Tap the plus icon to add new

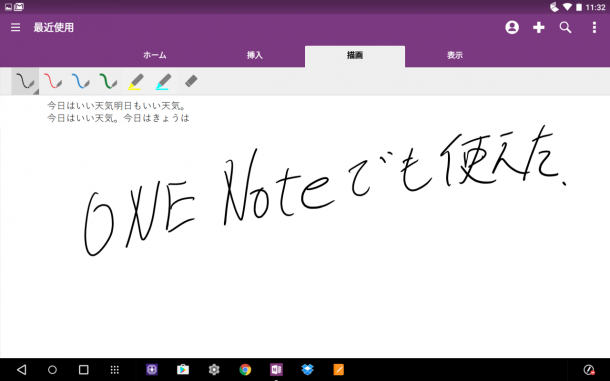tap(538, 27)
